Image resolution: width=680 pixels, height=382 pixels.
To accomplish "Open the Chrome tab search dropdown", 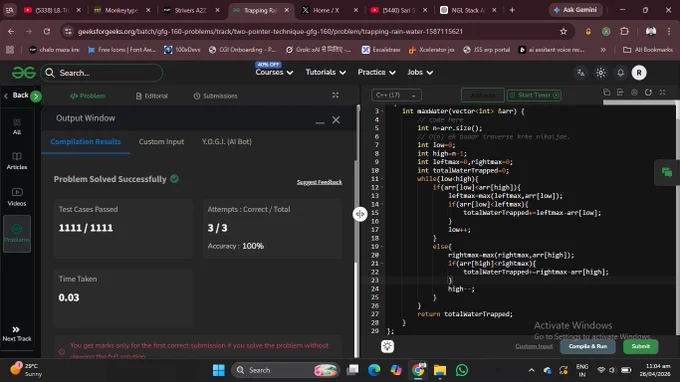I will pos(10,10).
